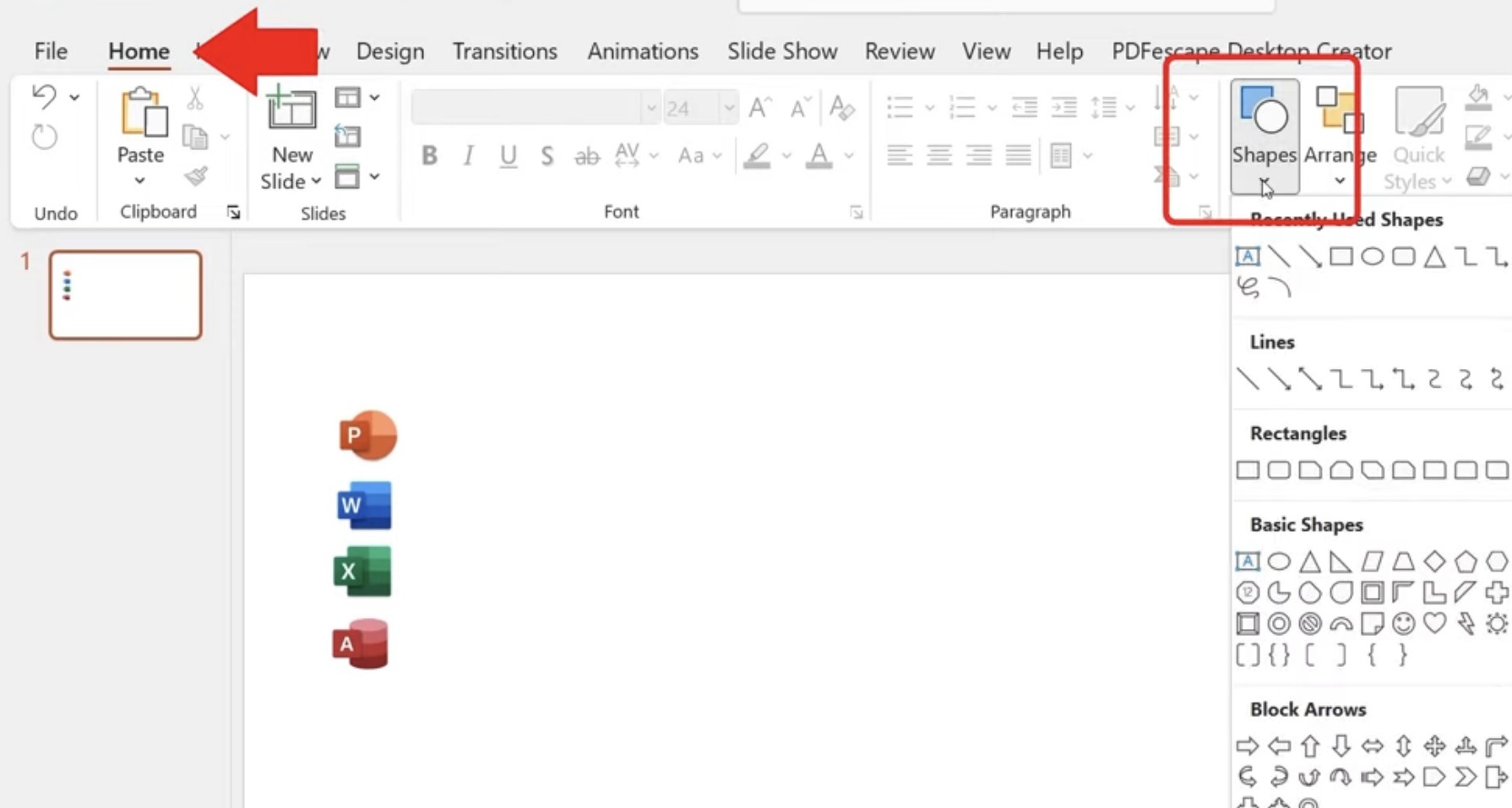The height and width of the screenshot is (808, 1512).
Task: Apply the text highlight color
Action: tap(757, 156)
